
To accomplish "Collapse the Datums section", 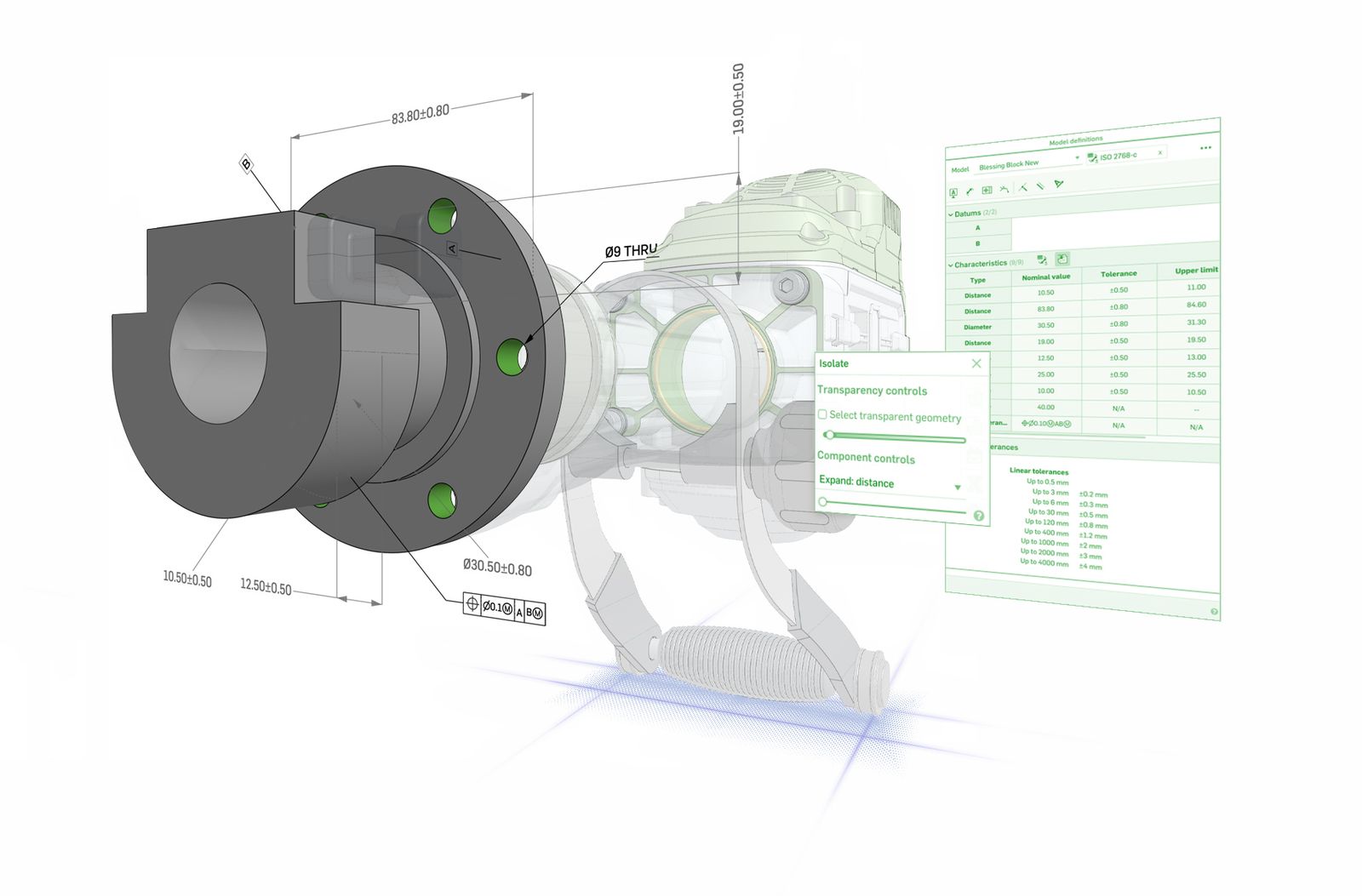I will point(950,214).
